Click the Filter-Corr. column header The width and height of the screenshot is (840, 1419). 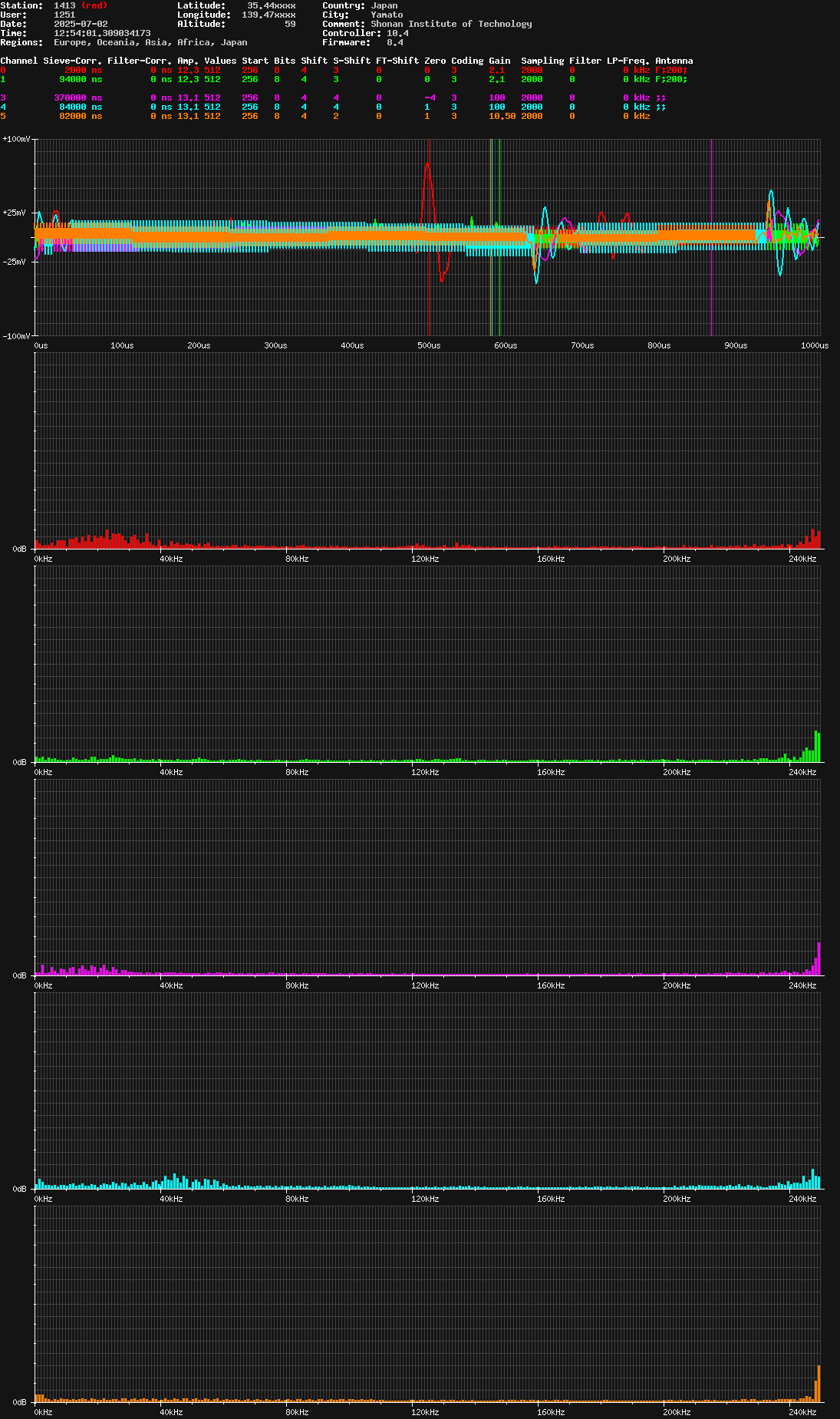point(140,61)
